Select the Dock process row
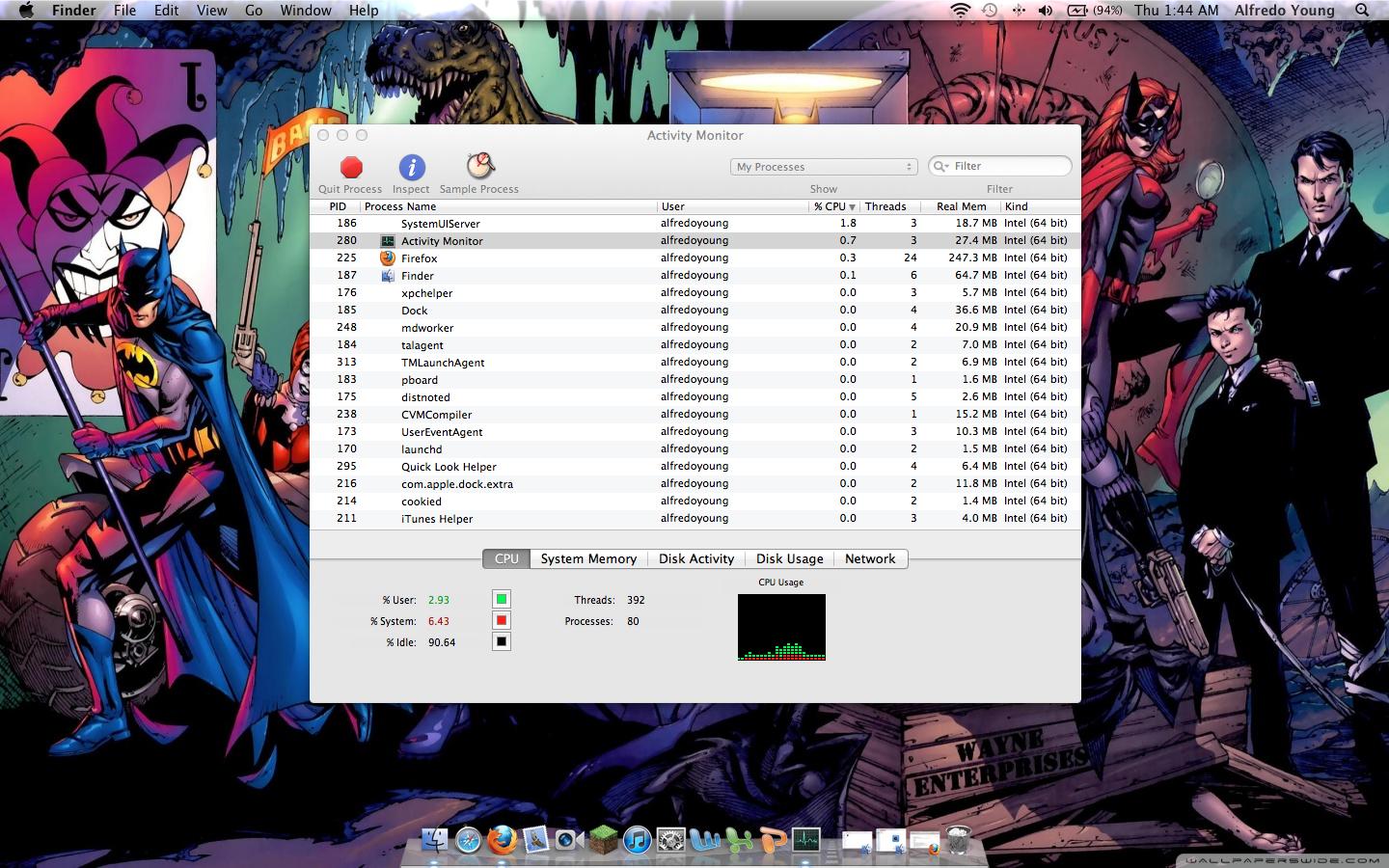Screen dimensions: 1389x868 [695, 310]
